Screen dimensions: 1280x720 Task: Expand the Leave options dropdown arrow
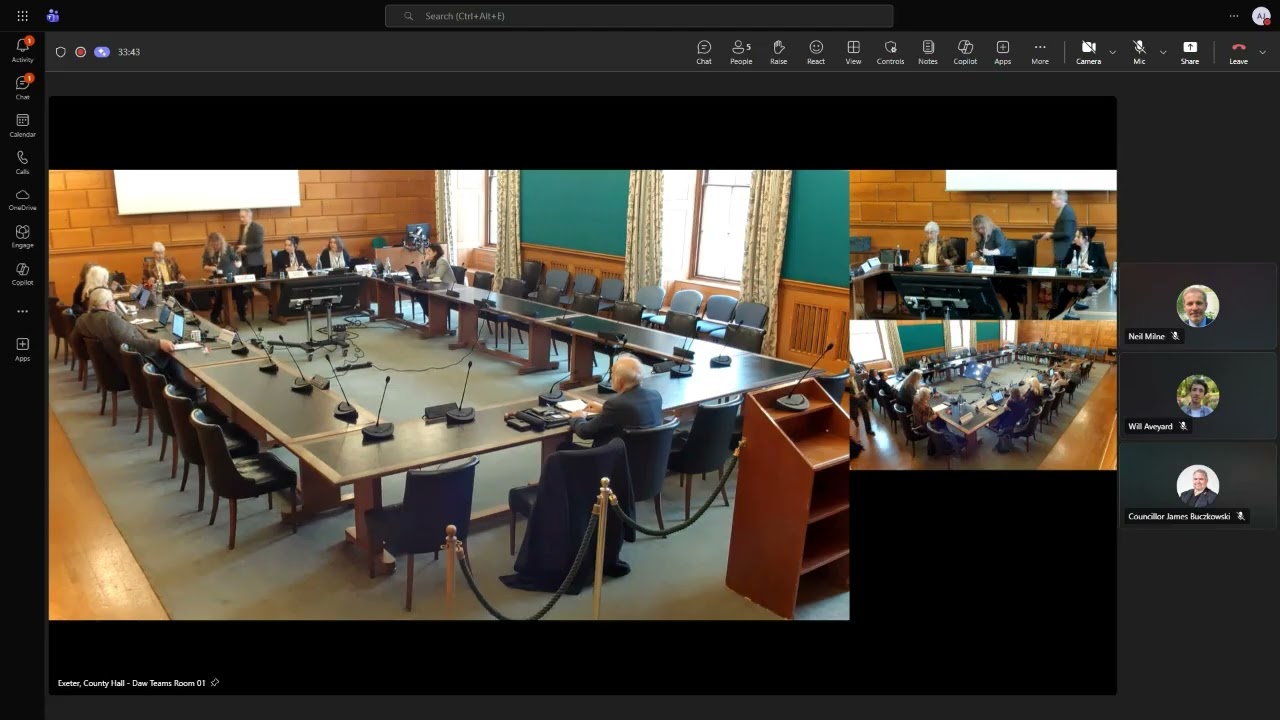(1262, 52)
